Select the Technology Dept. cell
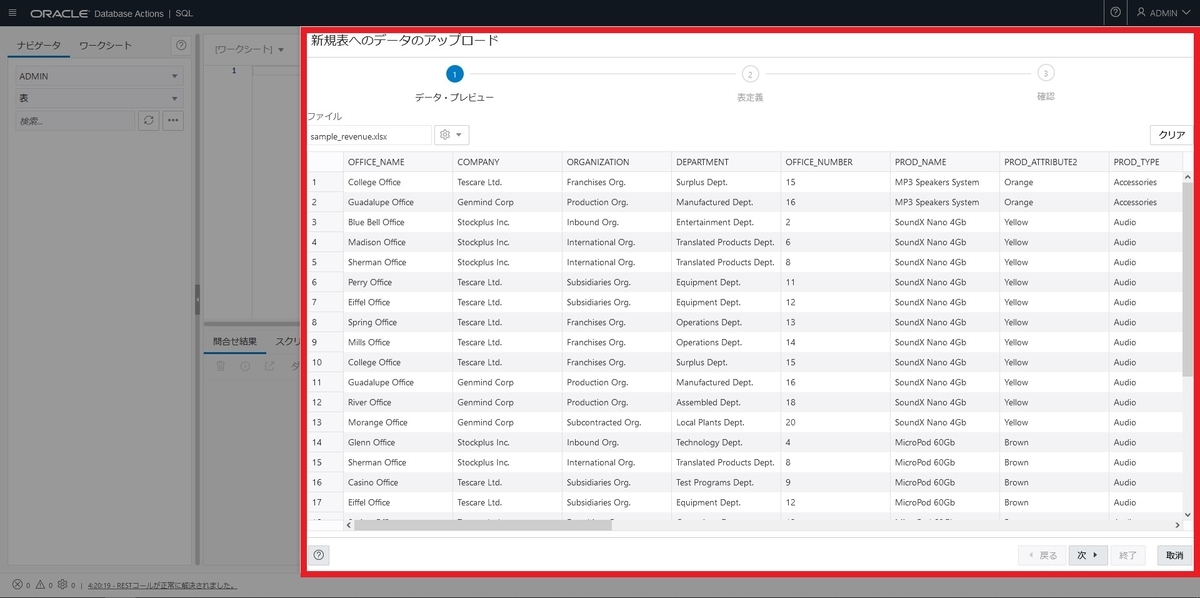 [726, 442]
